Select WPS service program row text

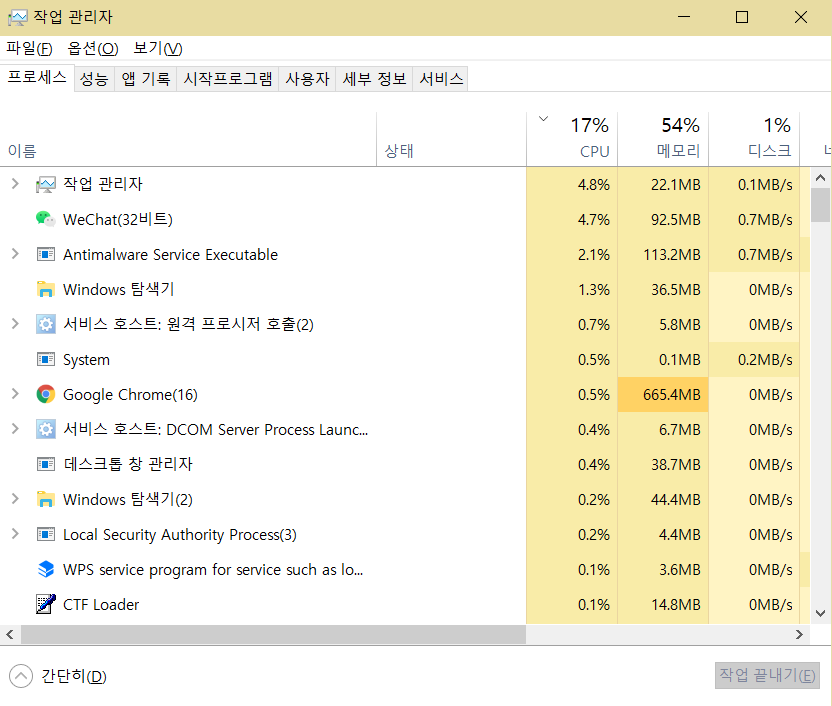[x=213, y=570]
